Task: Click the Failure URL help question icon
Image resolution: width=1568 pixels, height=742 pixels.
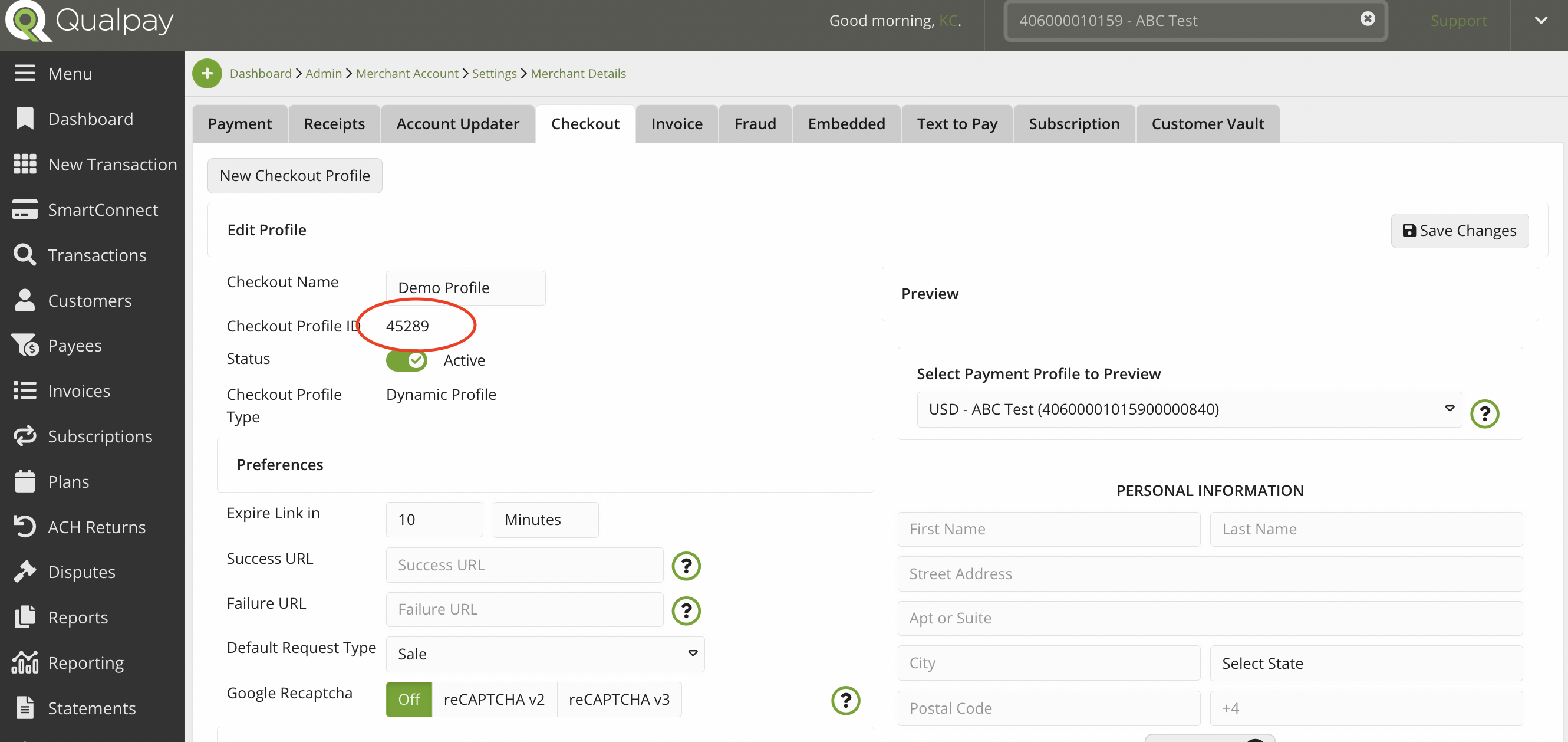Action: coord(686,610)
